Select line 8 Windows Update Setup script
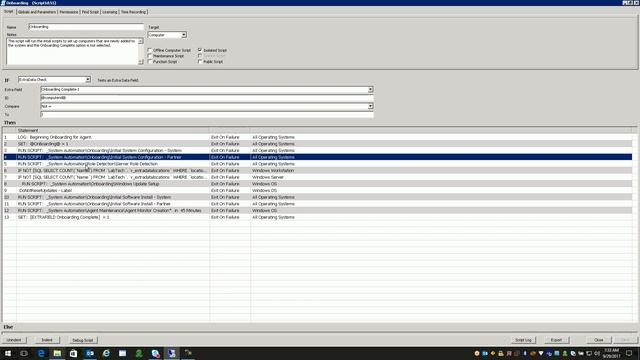The image size is (640, 360). [317, 184]
